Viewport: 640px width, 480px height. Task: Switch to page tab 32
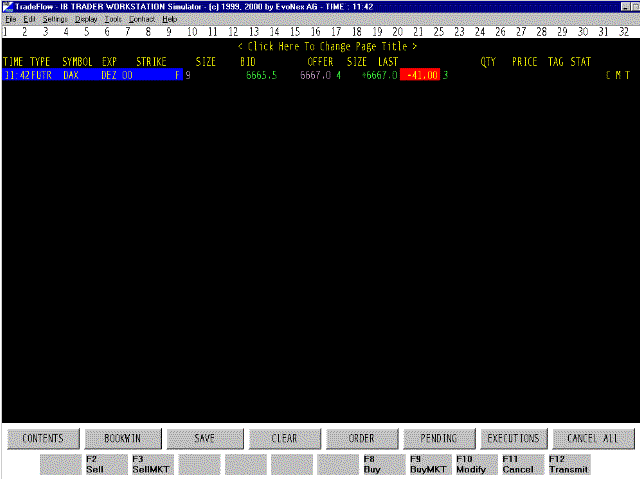624,32
